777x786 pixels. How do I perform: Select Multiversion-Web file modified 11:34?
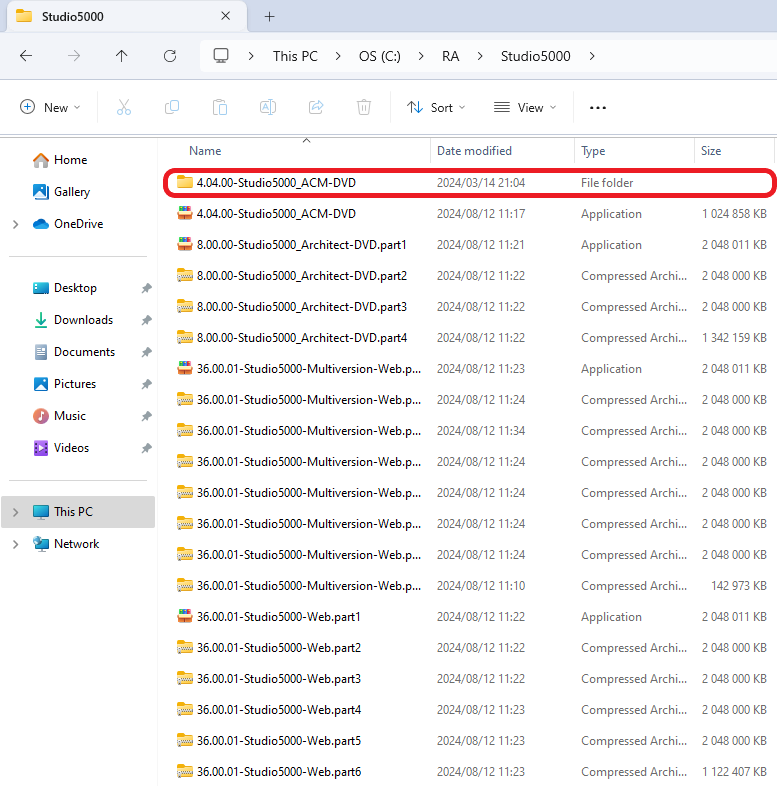click(470, 431)
